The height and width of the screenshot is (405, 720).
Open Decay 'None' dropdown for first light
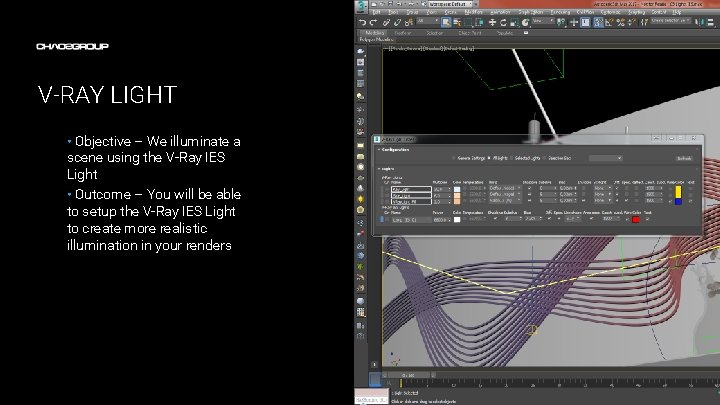click(602, 188)
